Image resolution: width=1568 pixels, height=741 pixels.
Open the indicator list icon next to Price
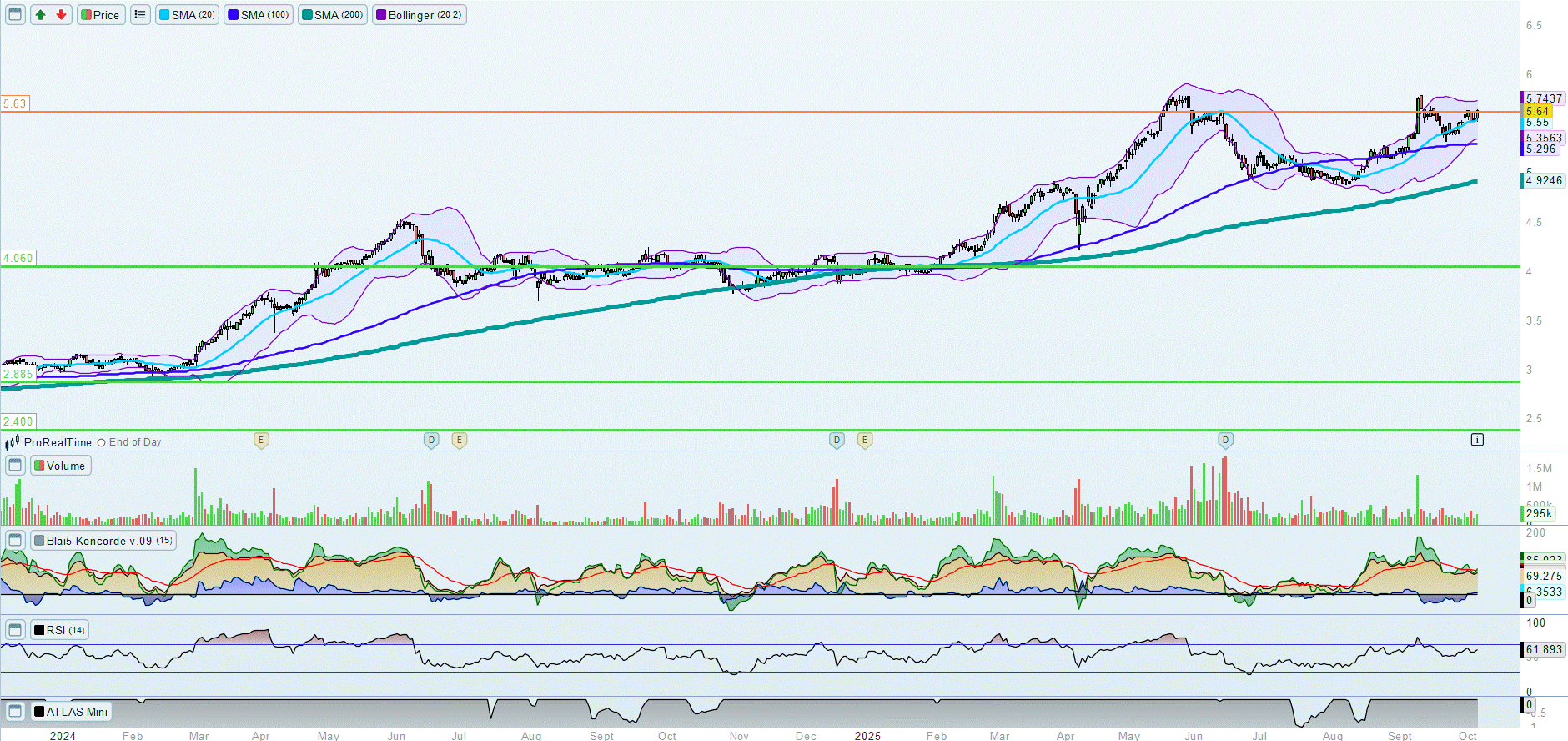click(140, 15)
